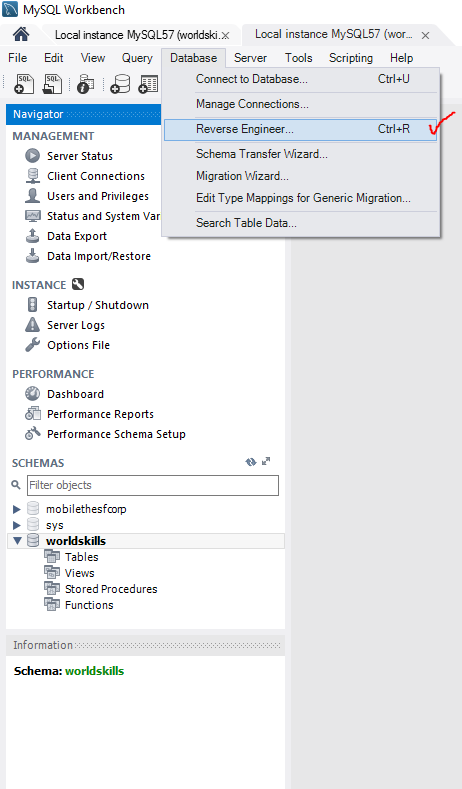Click the Filter objects search field
This screenshot has height=789, width=462.
pyautogui.click(x=152, y=485)
